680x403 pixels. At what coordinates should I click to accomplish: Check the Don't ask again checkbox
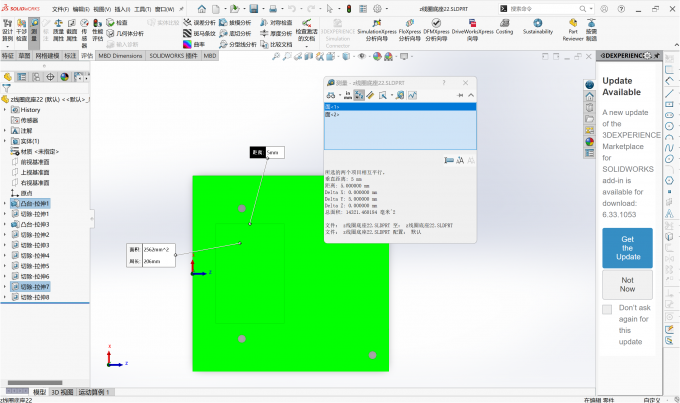coord(607,309)
